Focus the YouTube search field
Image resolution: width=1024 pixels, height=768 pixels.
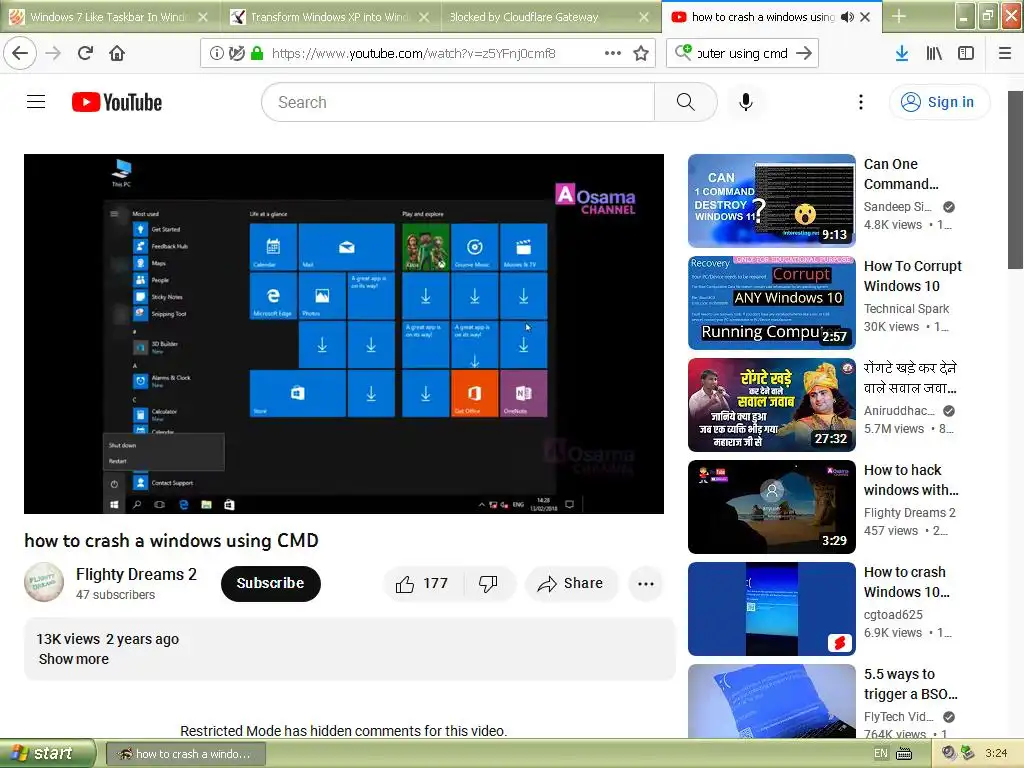click(x=458, y=102)
